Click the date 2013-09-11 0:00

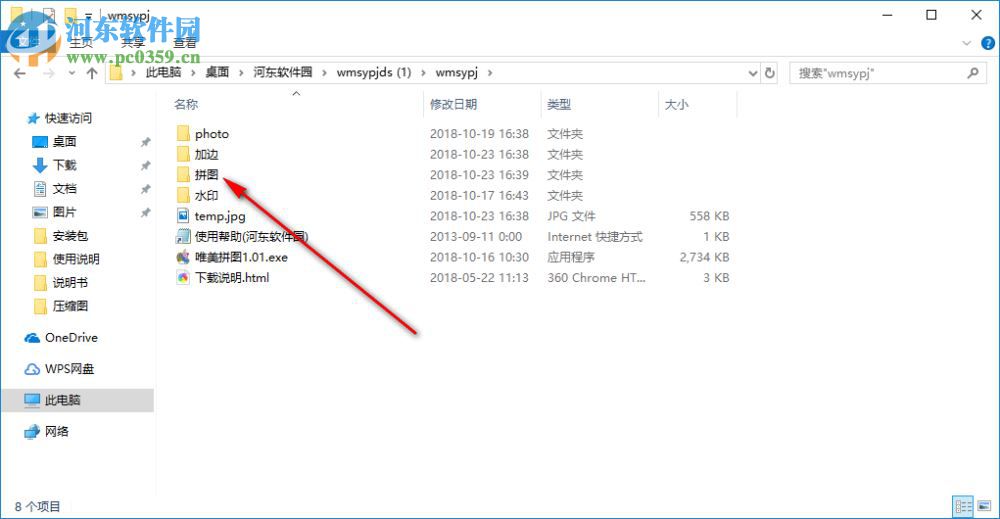click(476, 237)
